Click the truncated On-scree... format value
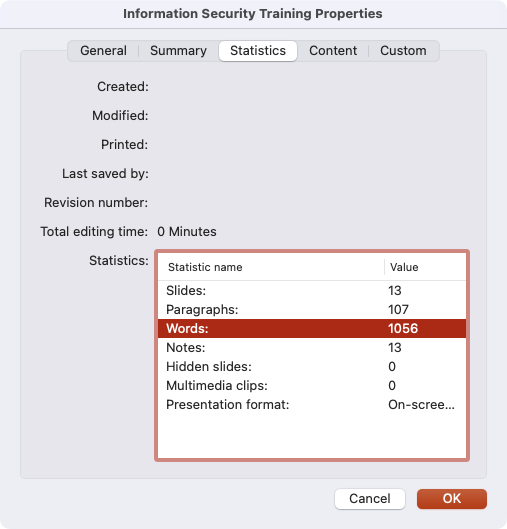This screenshot has width=507, height=529. pyautogui.click(x=421, y=405)
